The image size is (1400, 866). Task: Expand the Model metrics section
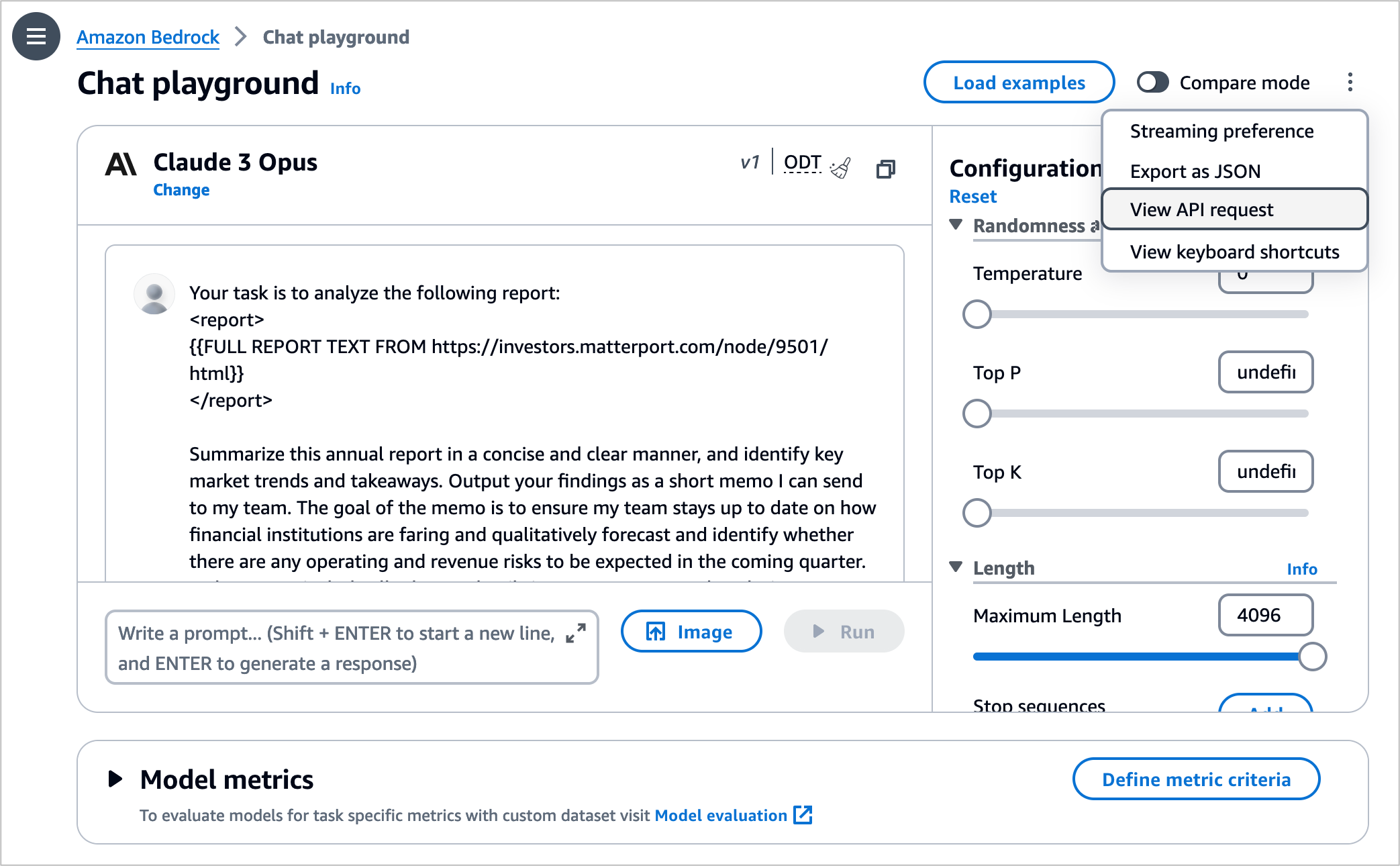coord(115,779)
